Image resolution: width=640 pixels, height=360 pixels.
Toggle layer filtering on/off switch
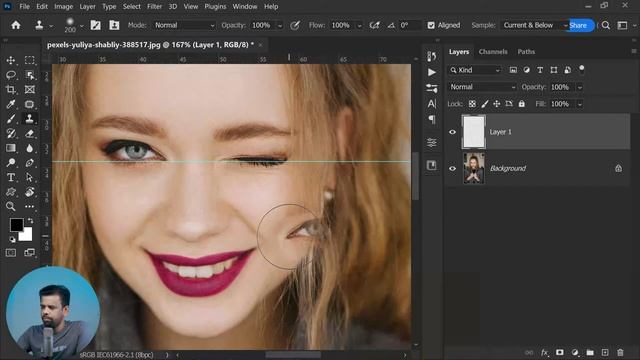[582, 69]
